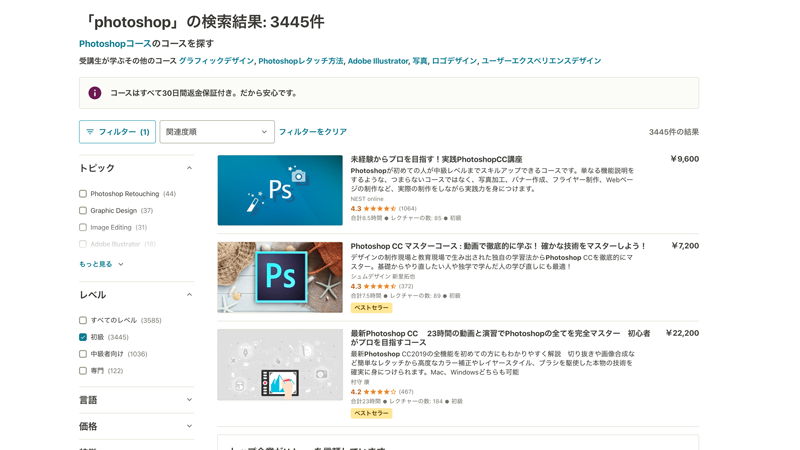This screenshot has height=450, width=800.
Task: Click the 3445件の結果 count text
Action: click(x=673, y=132)
